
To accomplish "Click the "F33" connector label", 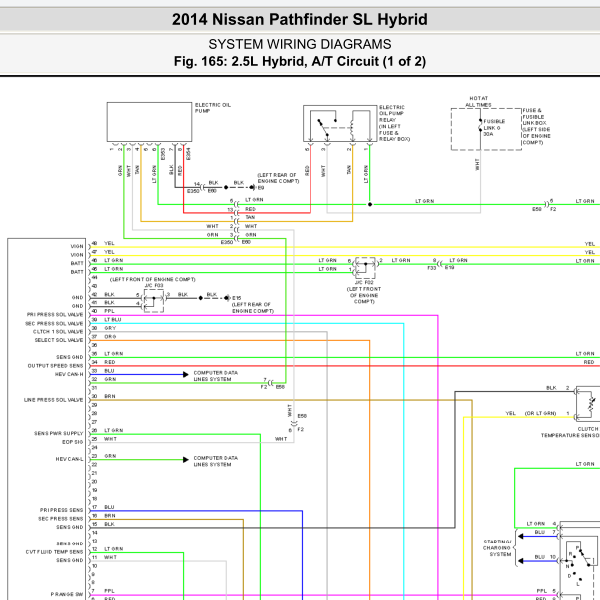I will click(x=431, y=268).
